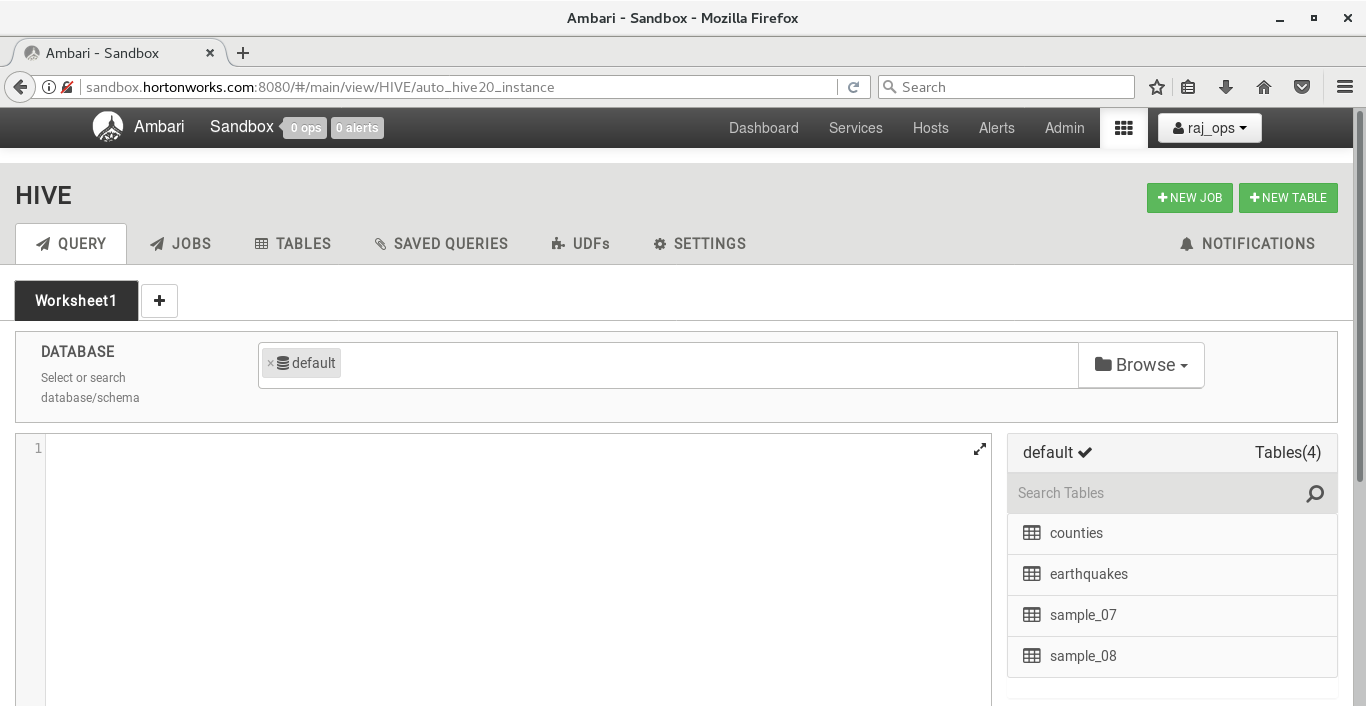This screenshot has width=1366, height=706.
Task: Click the earthquakes table grid icon
Action: coord(1032,574)
